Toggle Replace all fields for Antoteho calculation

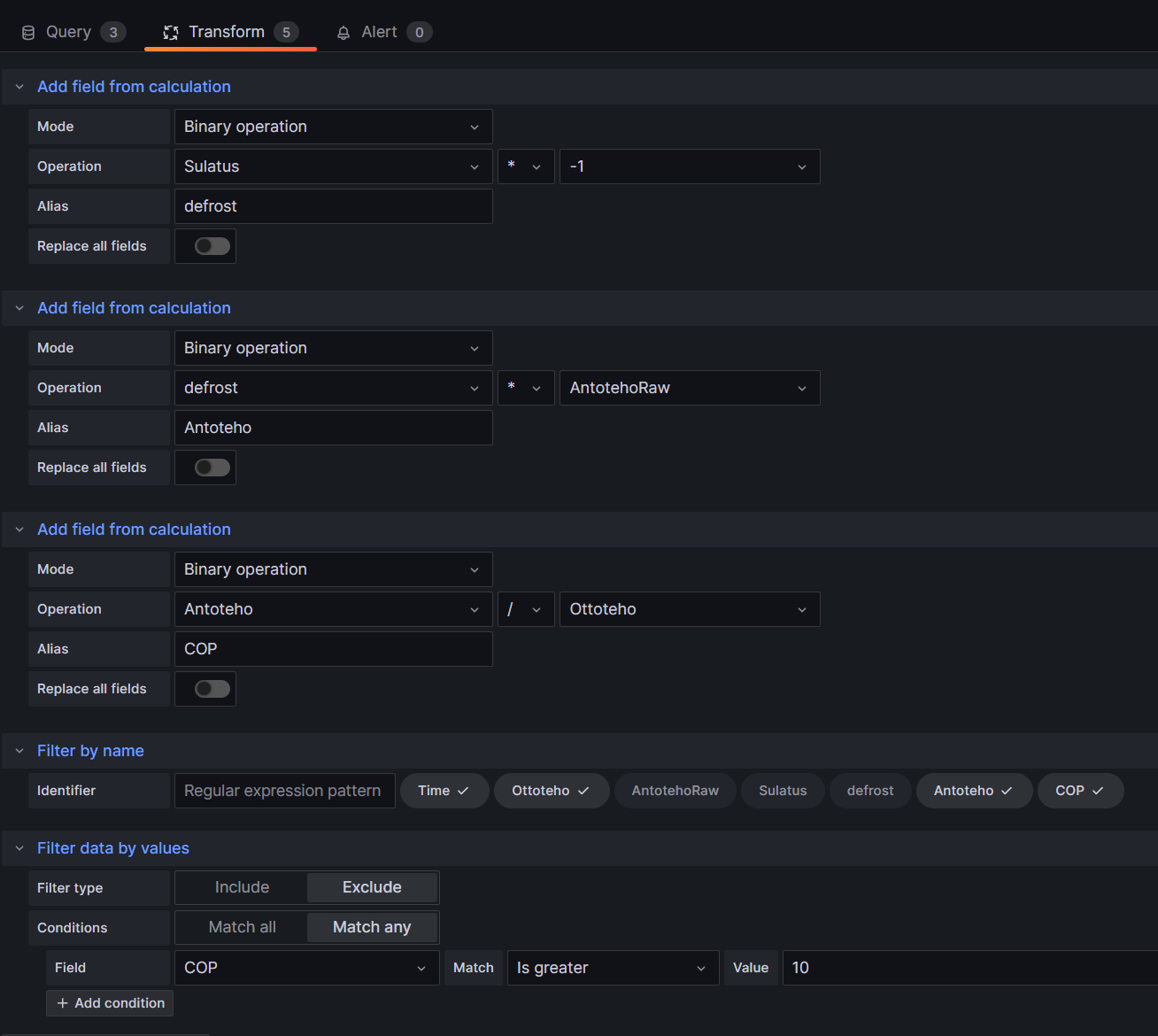[212, 468]
